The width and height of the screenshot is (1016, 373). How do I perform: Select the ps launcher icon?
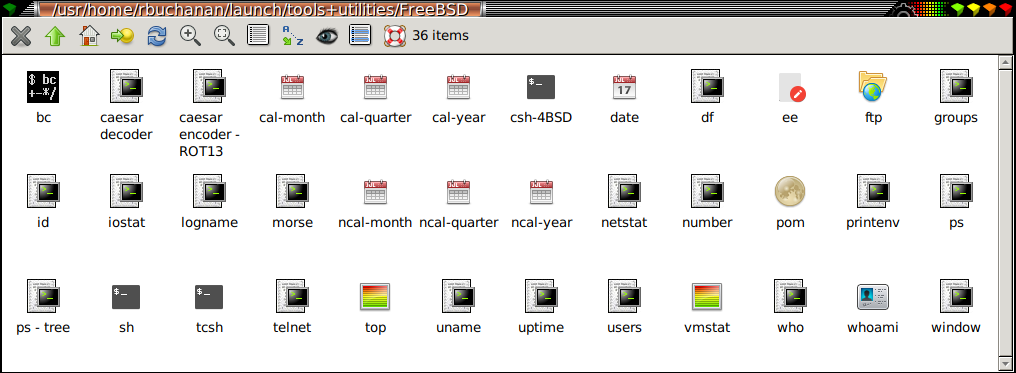pos(956,191)
